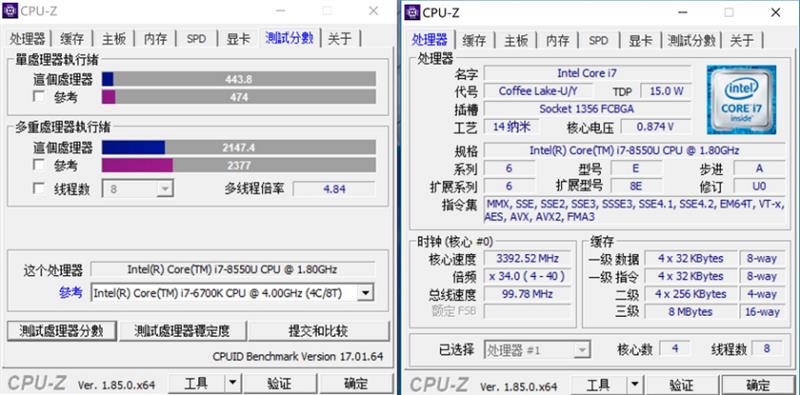Screen dimensions: 800x395
Task: Click 确定 button in left window
Action: [356, 383]
